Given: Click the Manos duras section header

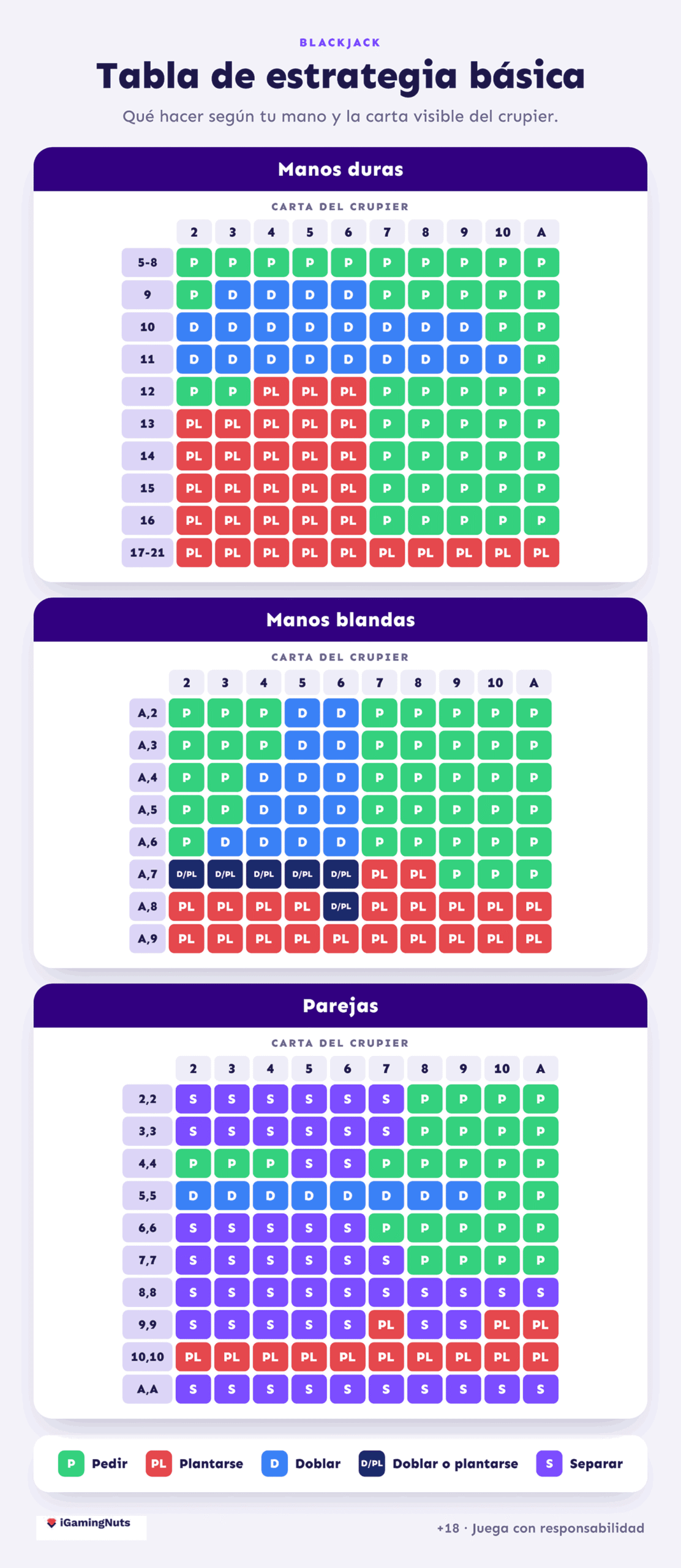Looking at the screenshot, I should pos(340,169).
